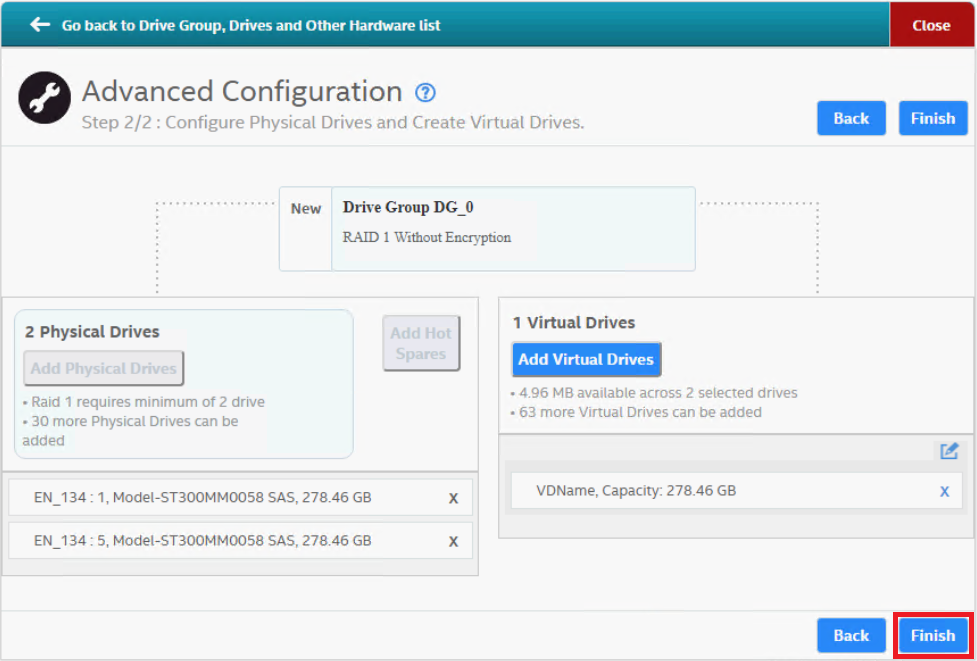
Task: Go back to Drive Group hardware list
Action: point(250,25)
